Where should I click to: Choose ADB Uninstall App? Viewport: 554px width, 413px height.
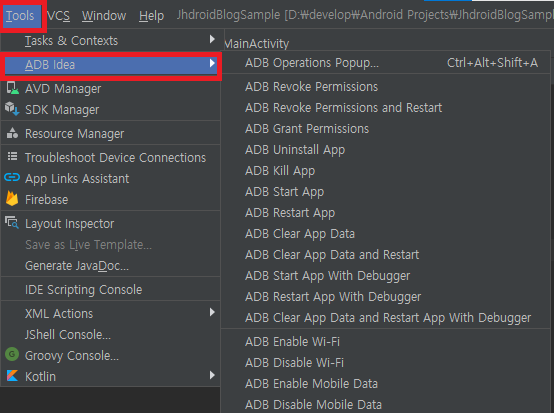click(385, 149)
